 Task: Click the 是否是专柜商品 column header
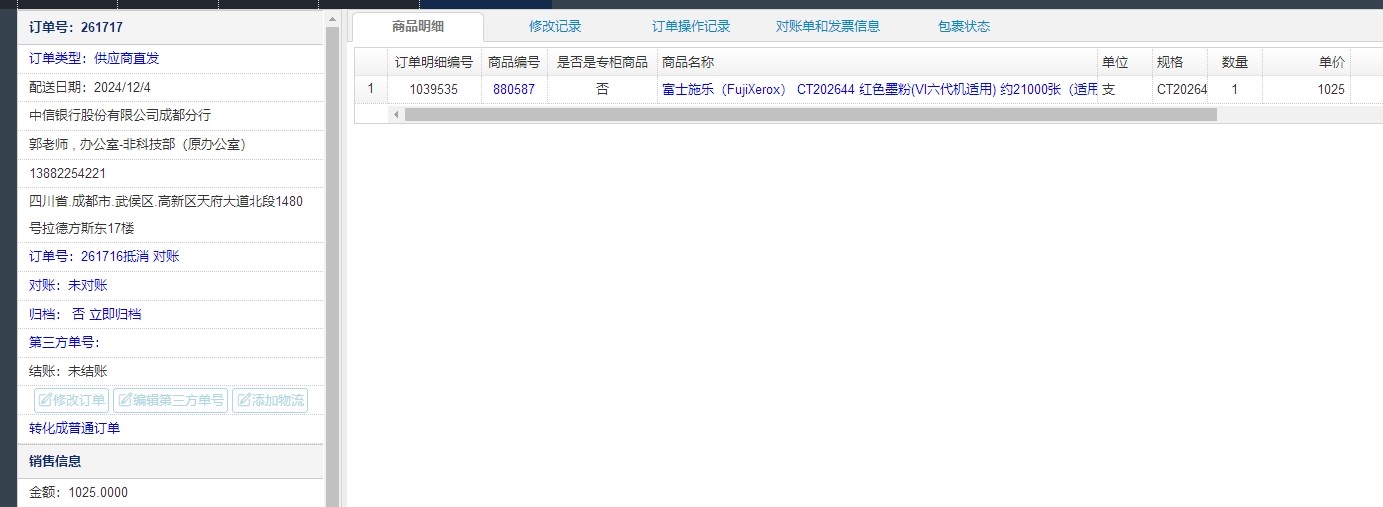click(602, 62)
